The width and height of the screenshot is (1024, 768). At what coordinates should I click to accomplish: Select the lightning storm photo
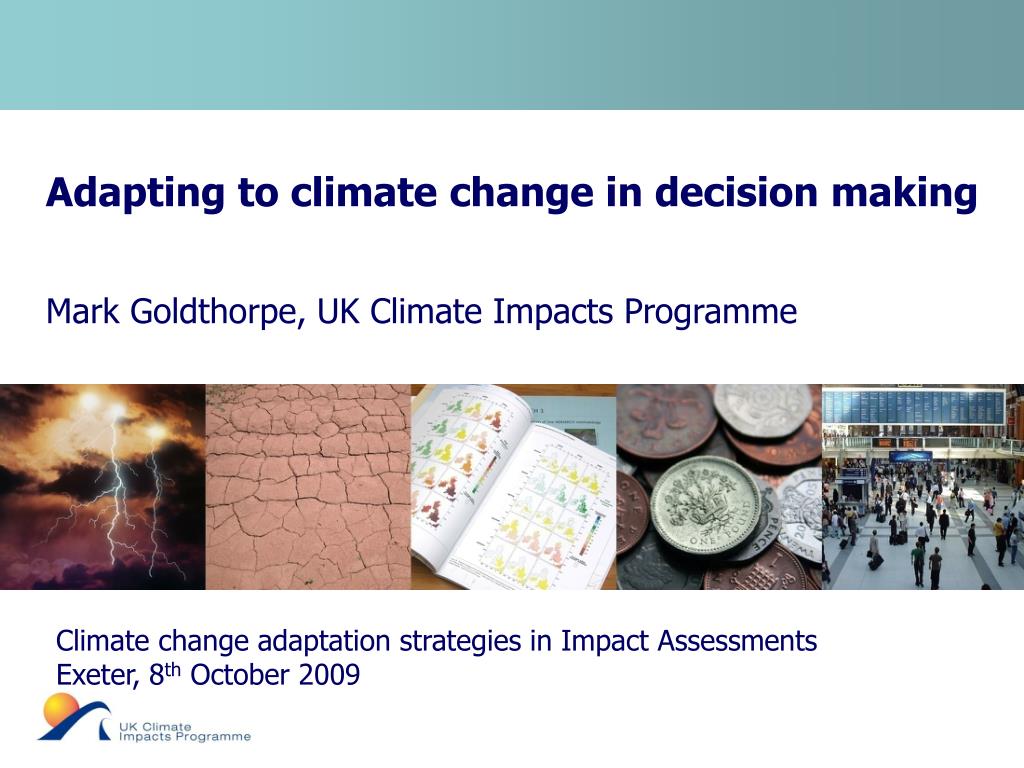(x=103, y=487)
